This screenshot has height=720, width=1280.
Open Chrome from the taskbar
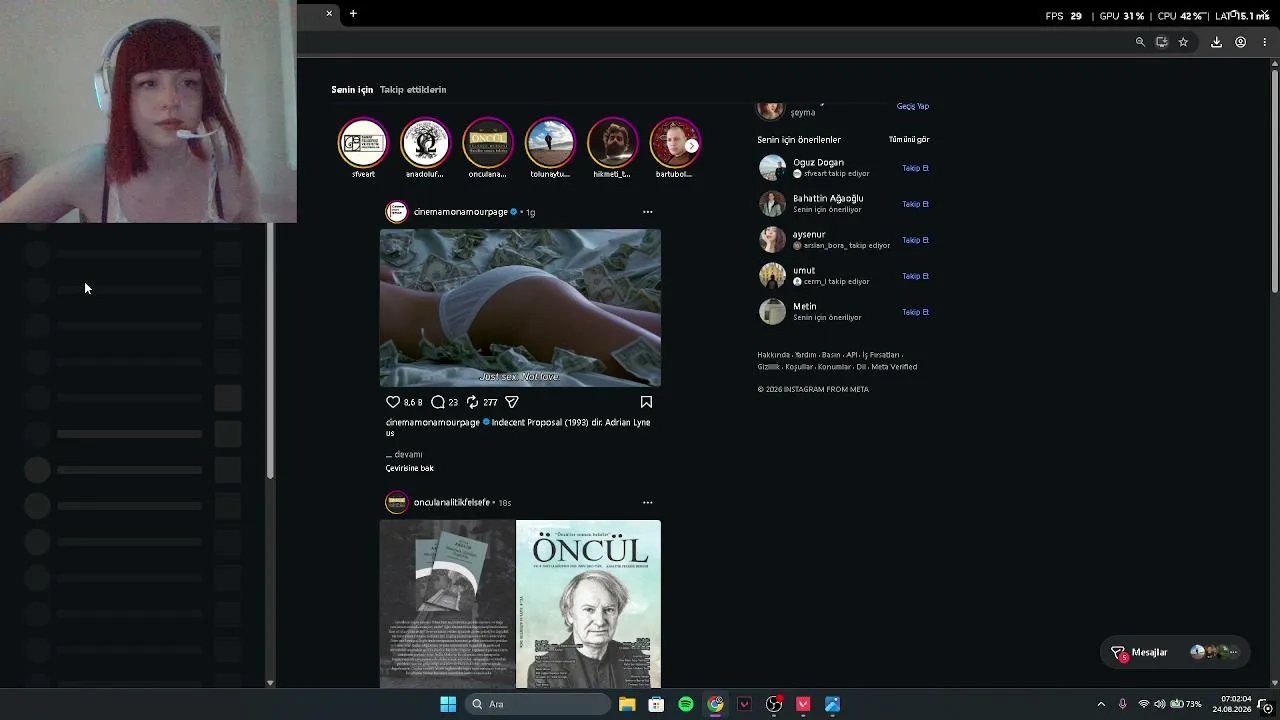[715, 704]
